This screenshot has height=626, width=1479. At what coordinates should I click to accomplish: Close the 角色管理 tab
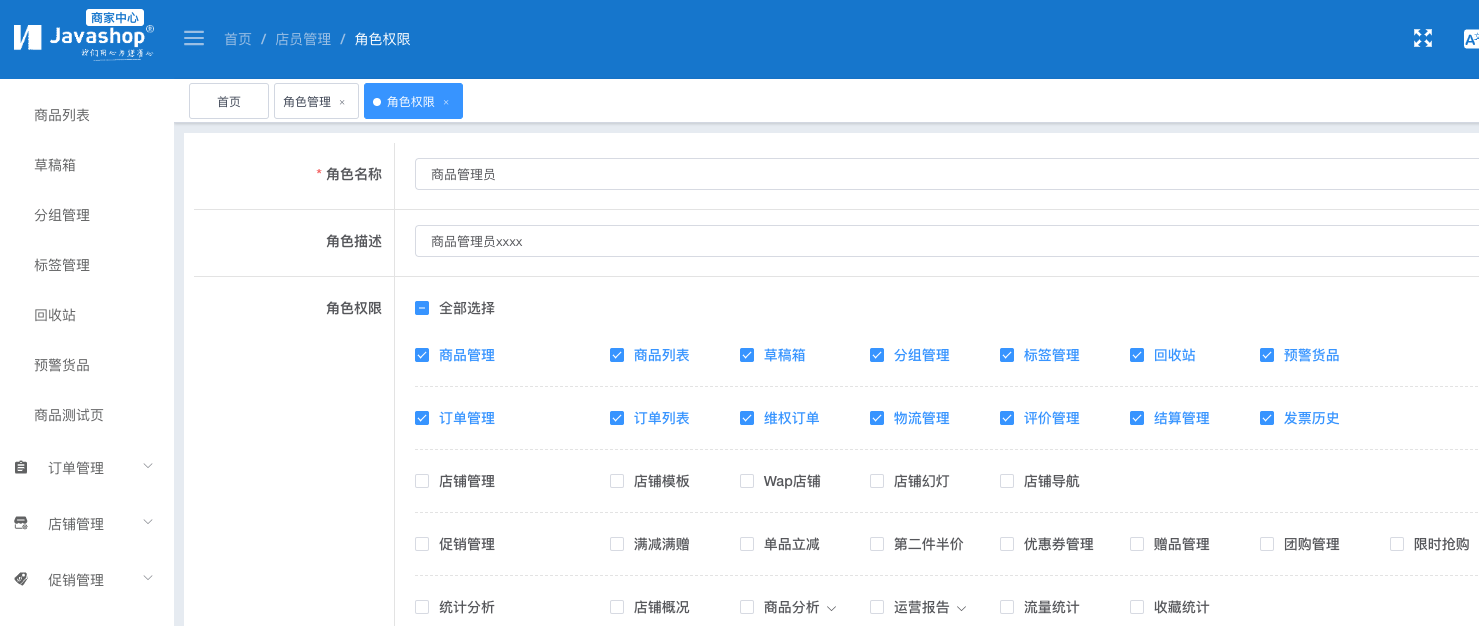pos(342,102)
